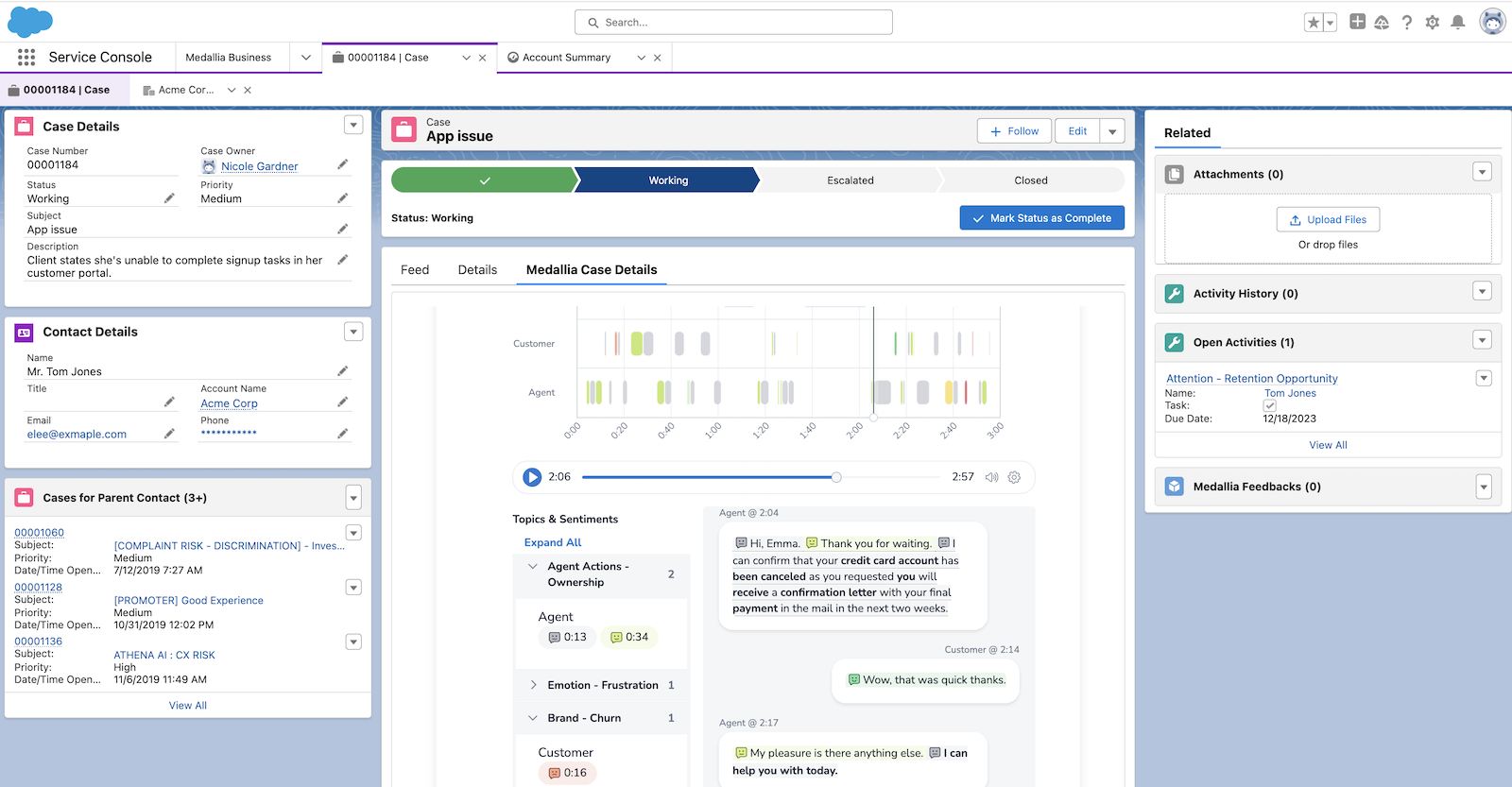This screenshot has width=1512, height=787.
Task: Expand the Emotion - Frustration topic
Action: pos(534,685)
